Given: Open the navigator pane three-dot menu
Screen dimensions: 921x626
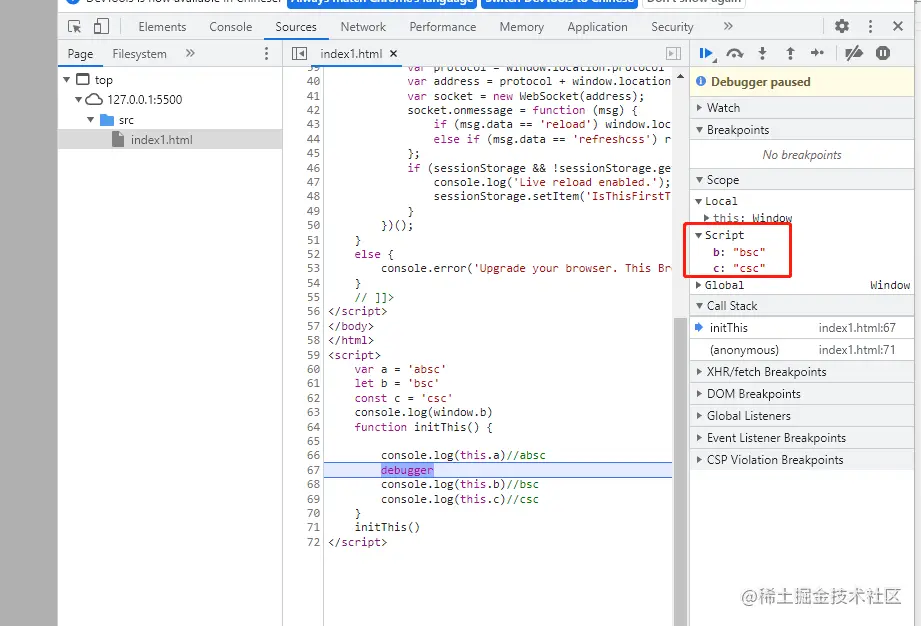Looking at the screenshot, I should [x=266, y=53].
